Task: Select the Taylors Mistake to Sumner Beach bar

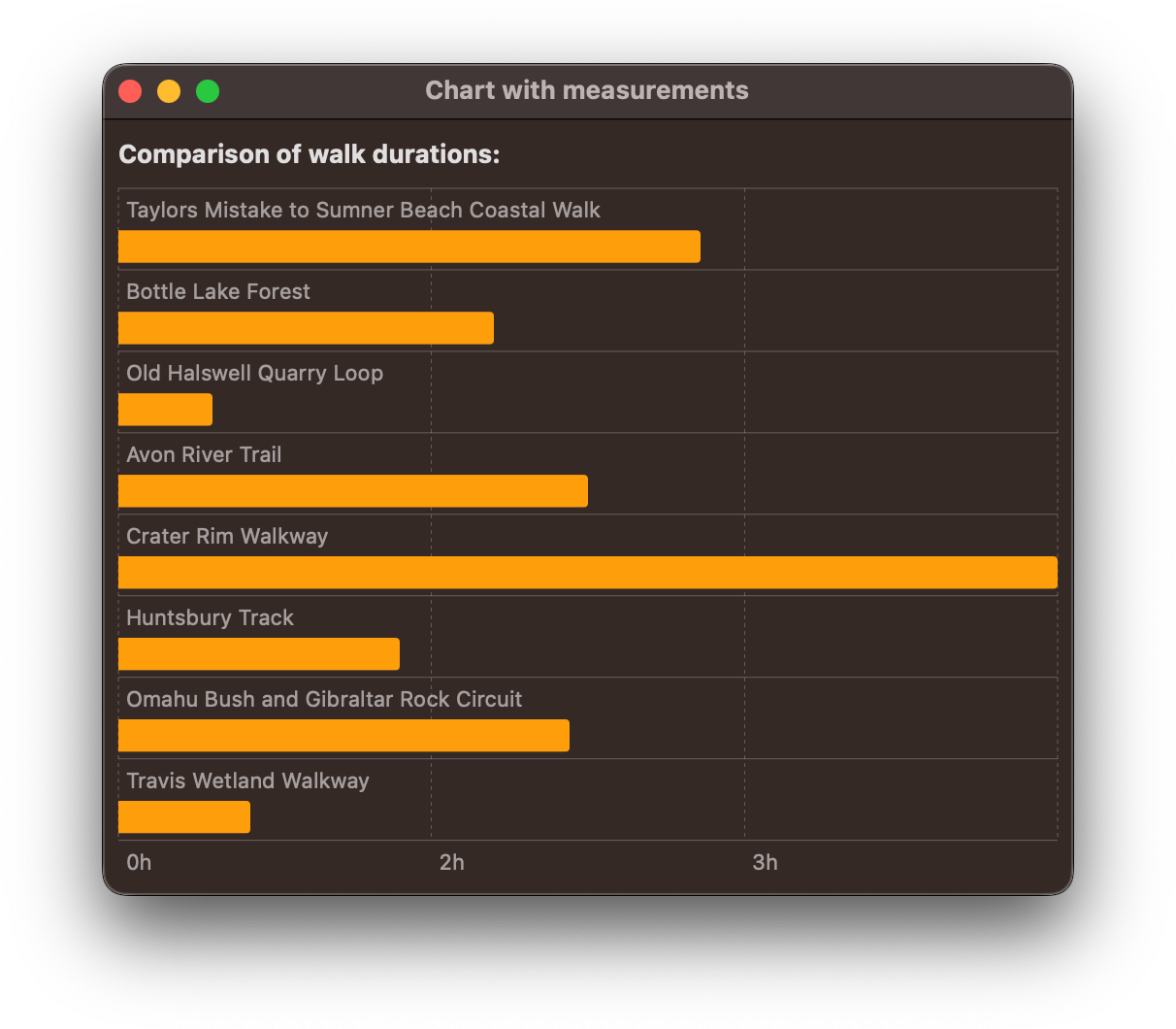Action: pos(408,247)
